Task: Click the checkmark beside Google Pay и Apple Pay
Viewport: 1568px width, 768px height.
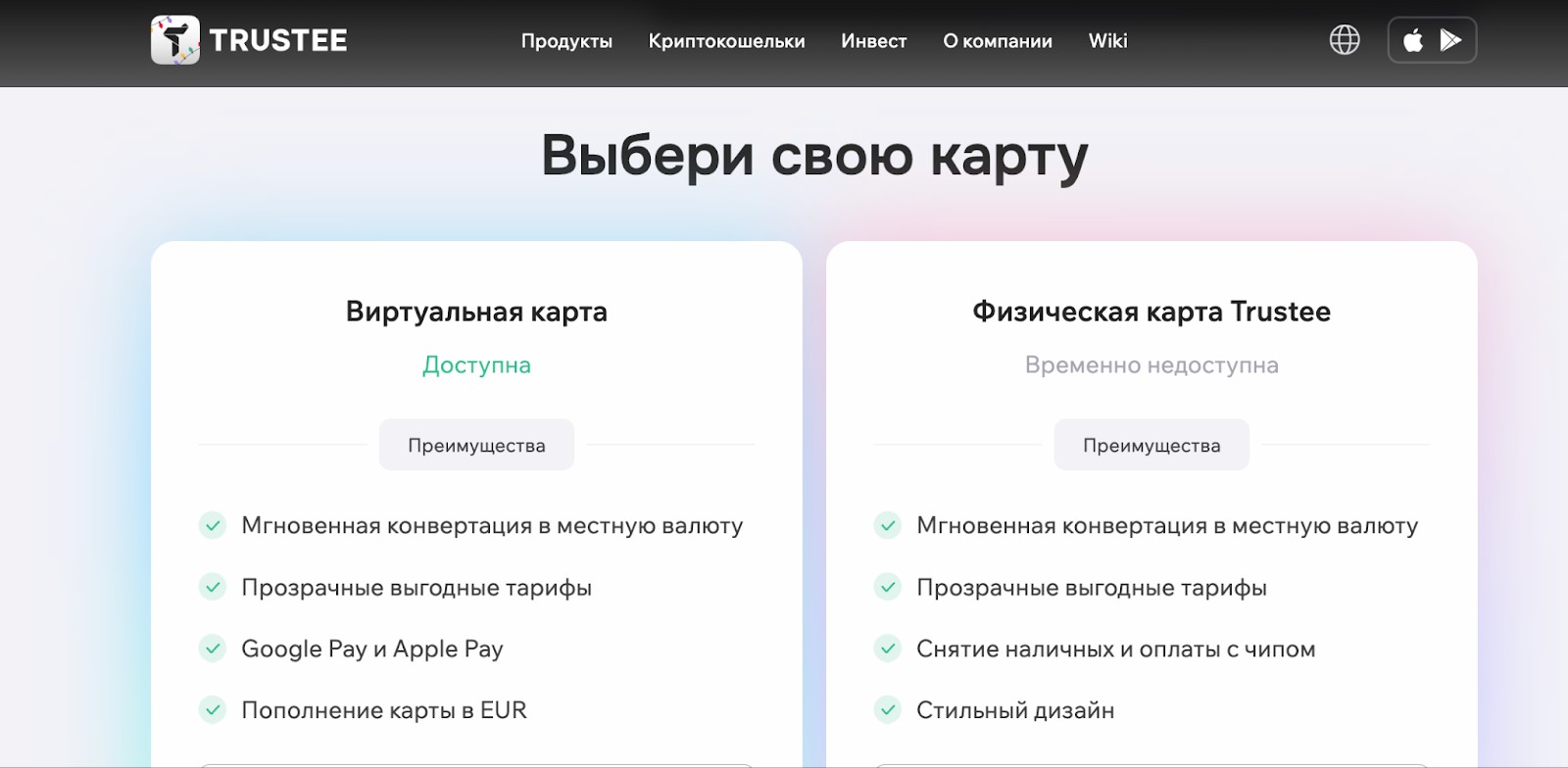Action: point(213,648)
